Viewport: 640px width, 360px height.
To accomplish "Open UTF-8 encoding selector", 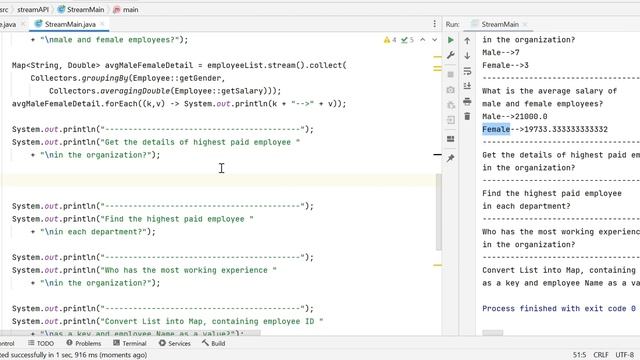I will coord(624,355).
